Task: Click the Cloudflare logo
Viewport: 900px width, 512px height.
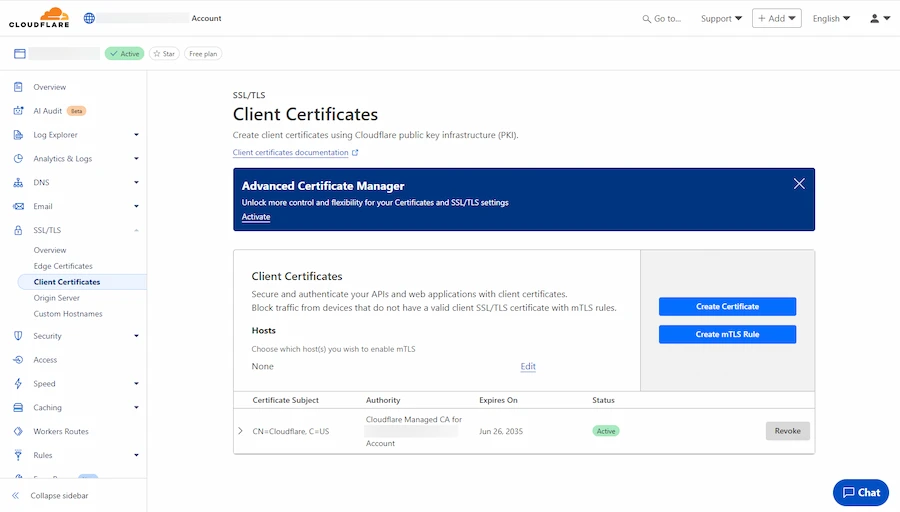Action: [x=40, y=17]
